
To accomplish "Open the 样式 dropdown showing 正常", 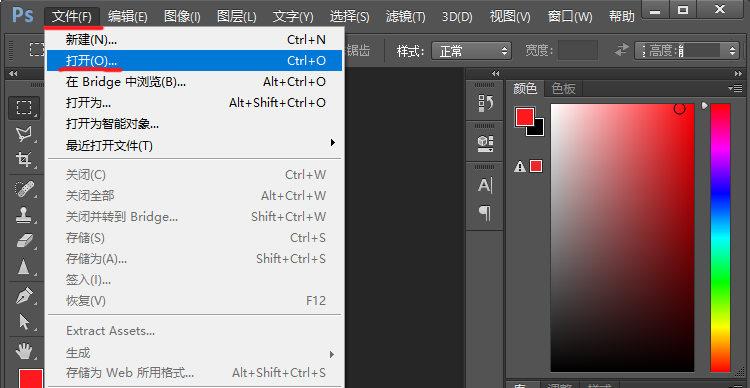I will 472,50.
